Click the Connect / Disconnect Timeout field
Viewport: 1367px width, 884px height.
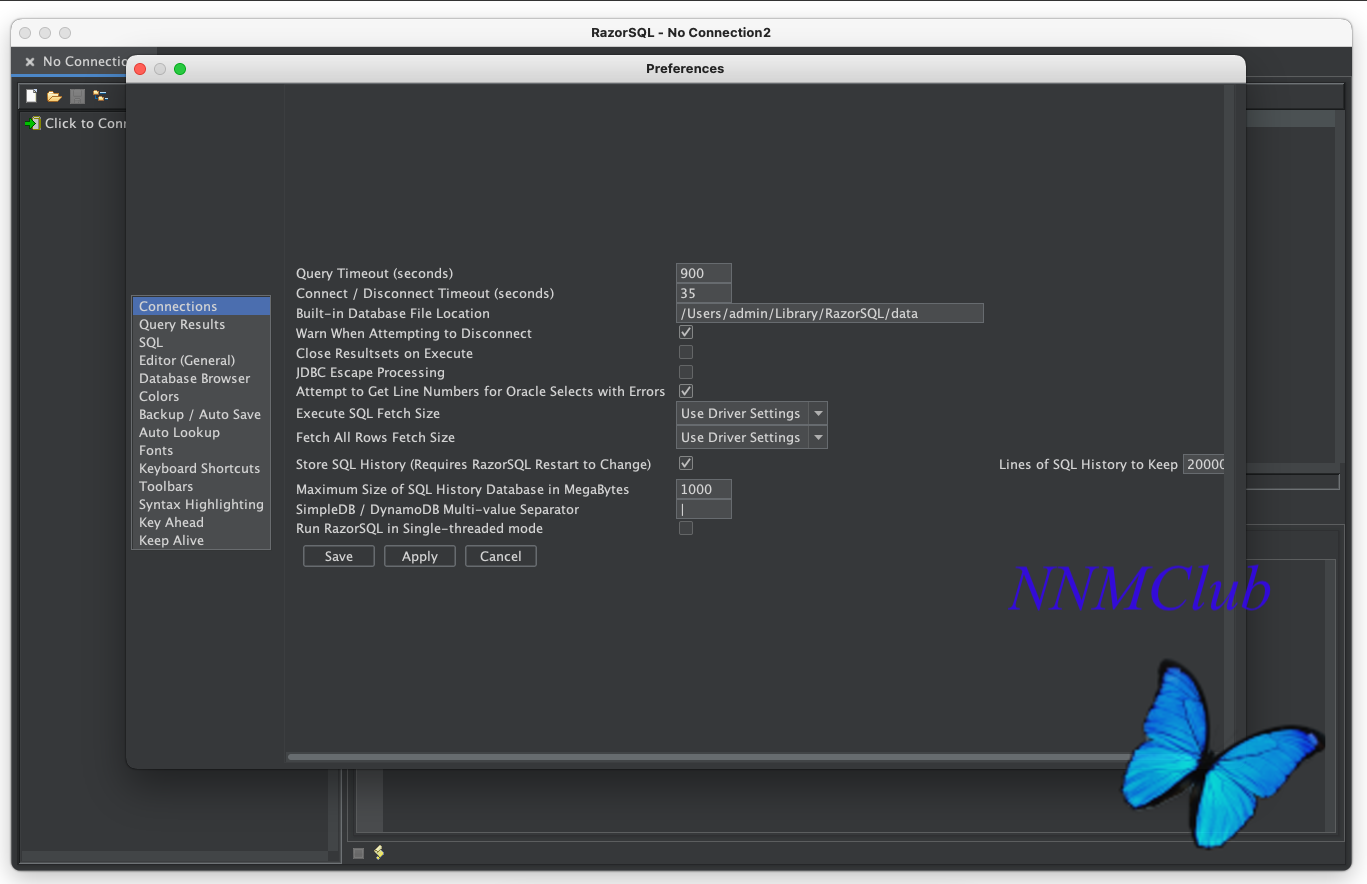(x=704, y=293)
